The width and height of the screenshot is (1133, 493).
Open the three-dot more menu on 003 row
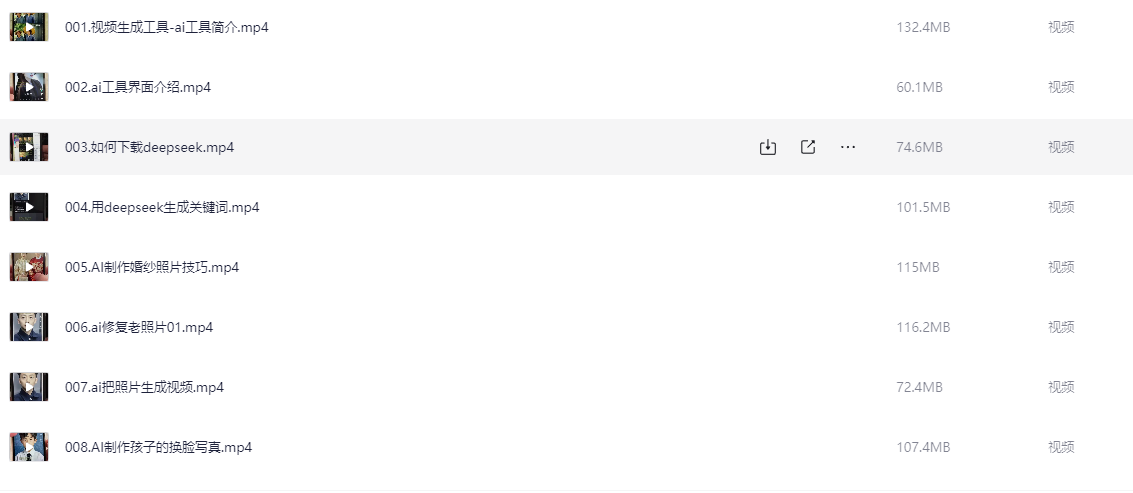click(x=848, y=147)
